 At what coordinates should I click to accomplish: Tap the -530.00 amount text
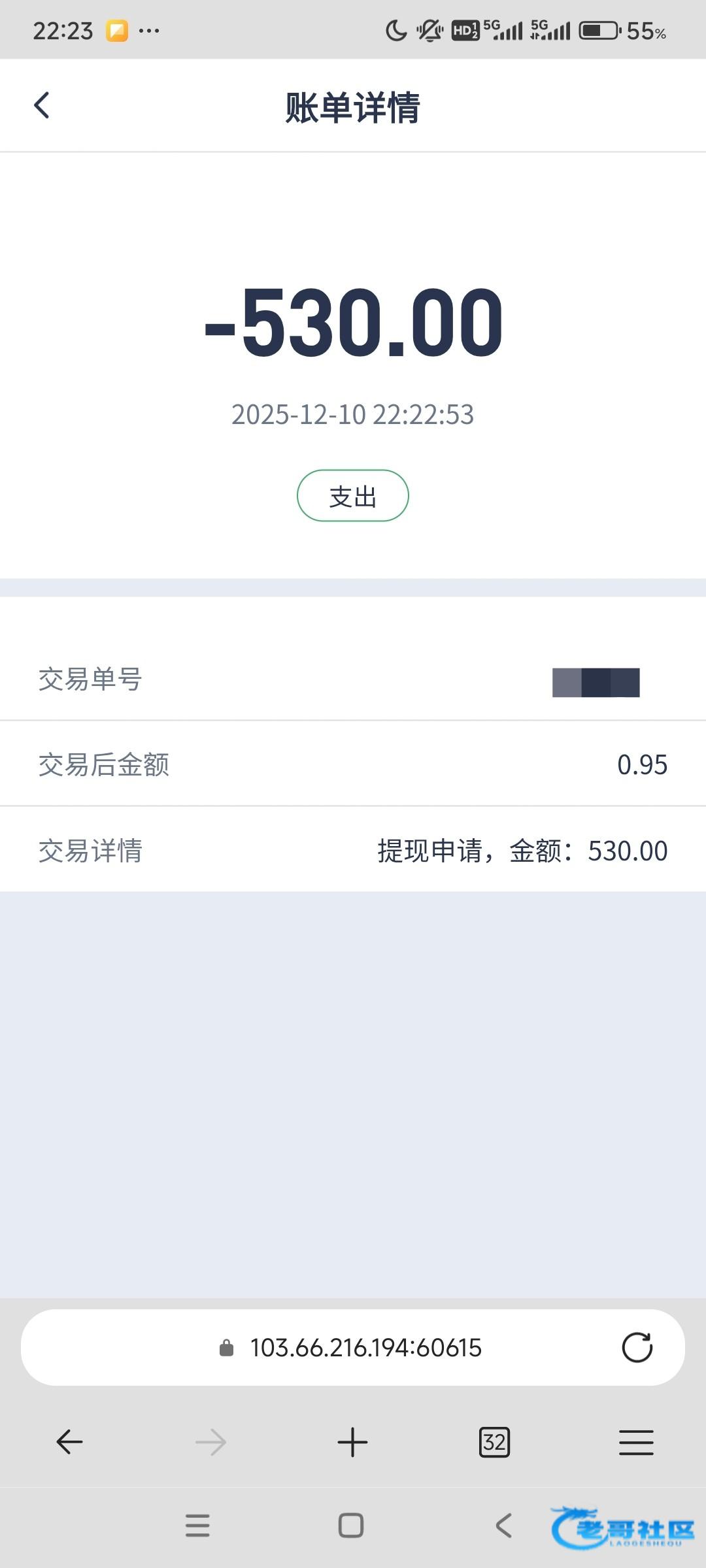click(353, 322)
